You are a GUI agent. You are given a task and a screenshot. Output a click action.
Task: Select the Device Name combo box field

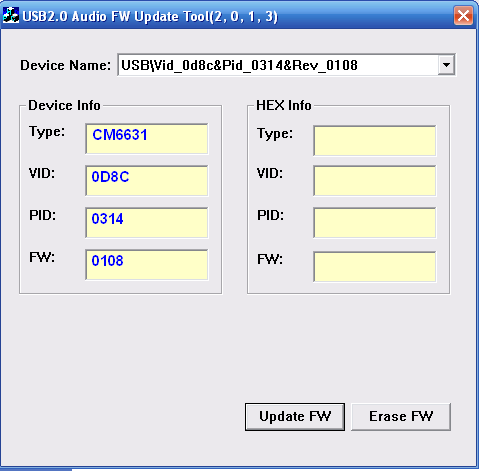point(286,65)
